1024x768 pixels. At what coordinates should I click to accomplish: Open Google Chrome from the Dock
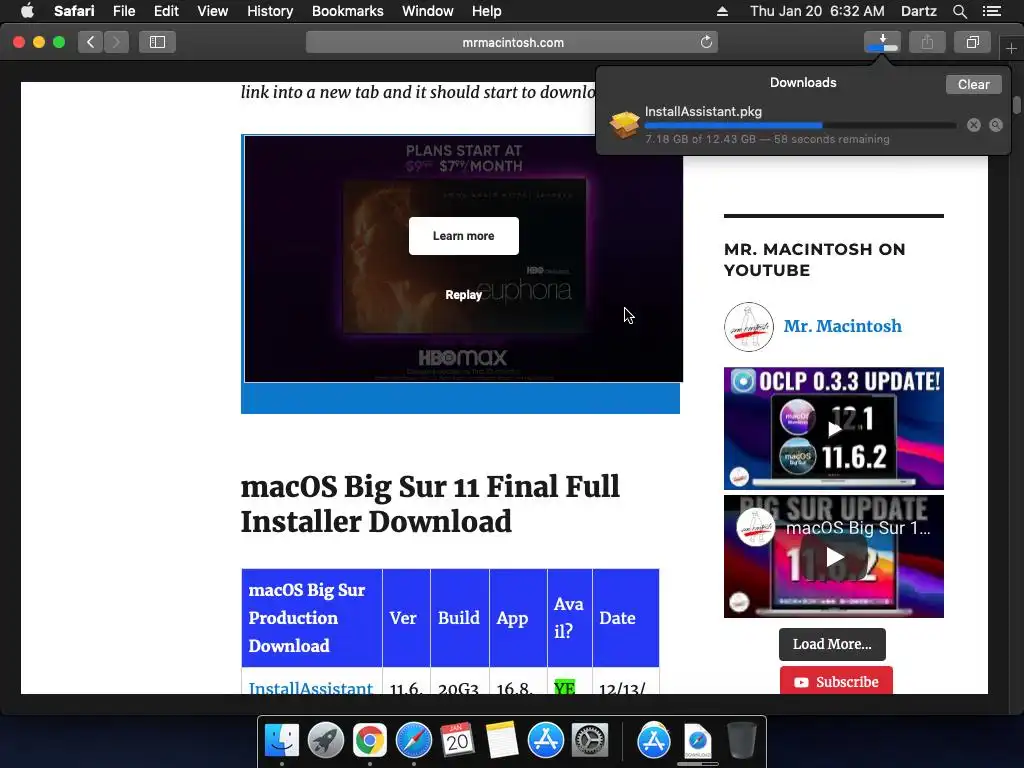[x=370, y=741]
